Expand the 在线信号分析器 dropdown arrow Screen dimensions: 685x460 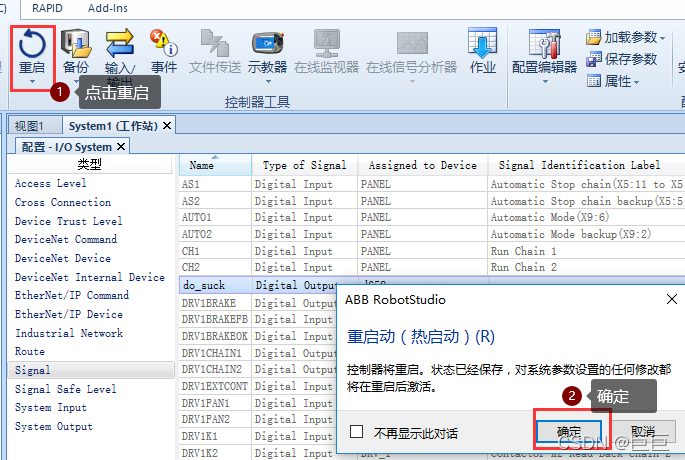click(412, 82)
